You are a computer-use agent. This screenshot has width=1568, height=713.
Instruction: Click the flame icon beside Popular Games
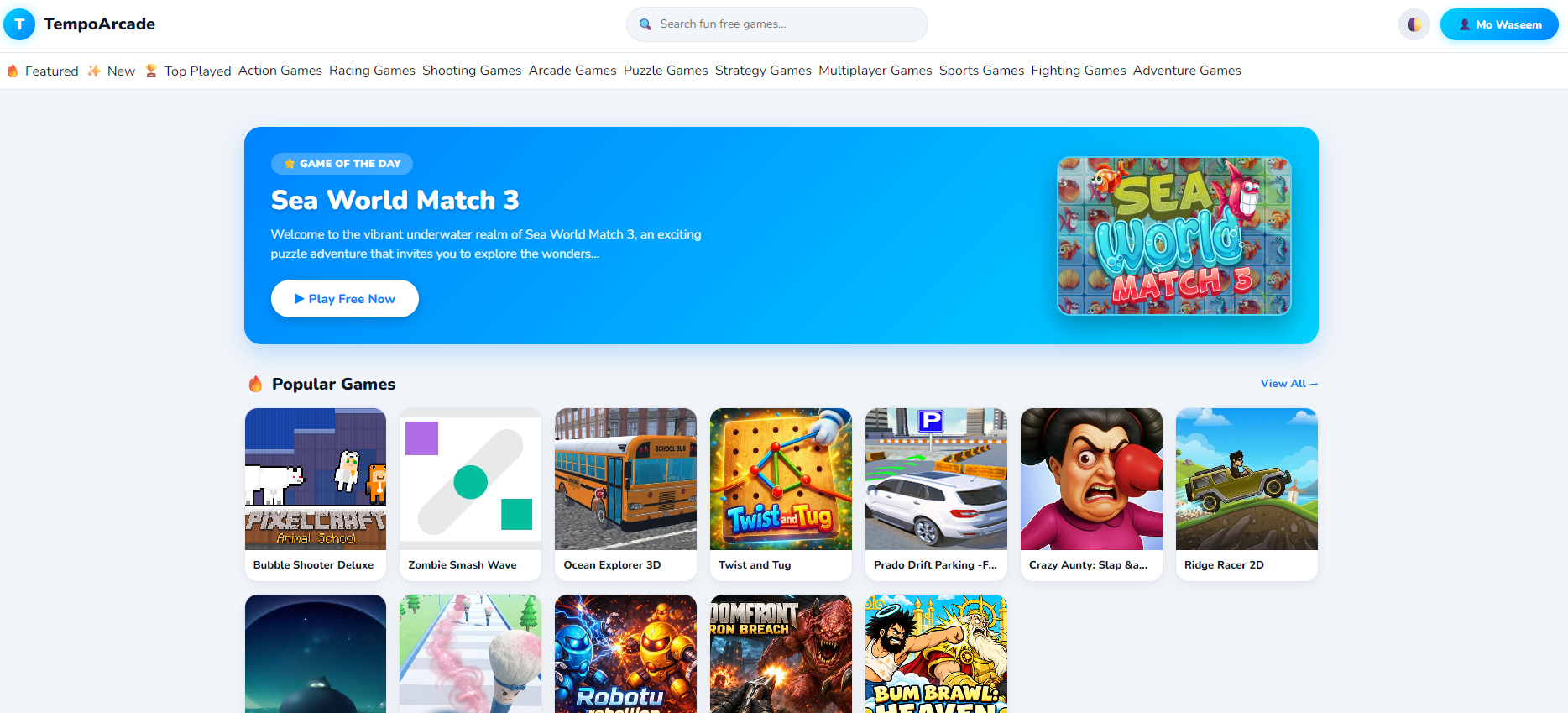pos(256,384)
